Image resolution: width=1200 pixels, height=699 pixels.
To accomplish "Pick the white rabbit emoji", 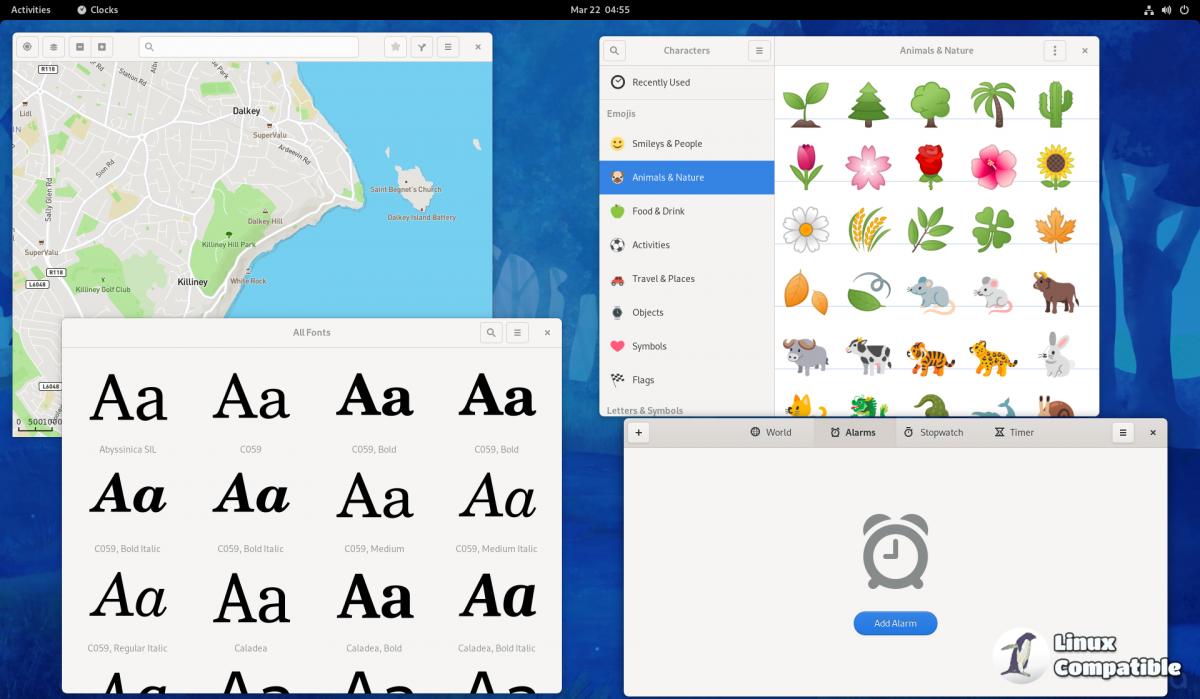I will click(x=1055, y=355).
